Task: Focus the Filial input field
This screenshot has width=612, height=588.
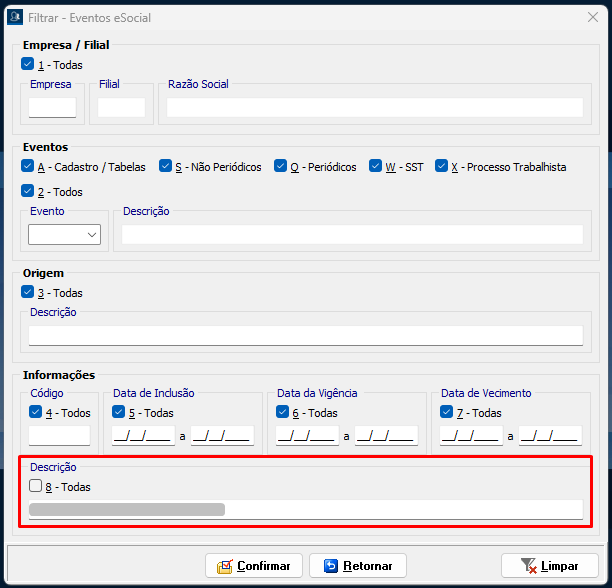Action: (121, 108)
